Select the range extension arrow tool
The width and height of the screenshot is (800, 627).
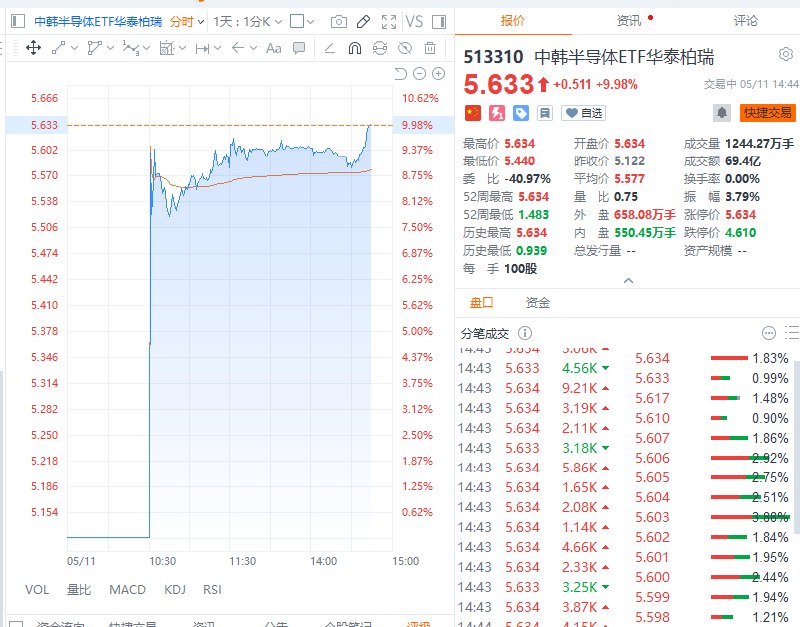[x=203, y=48]
